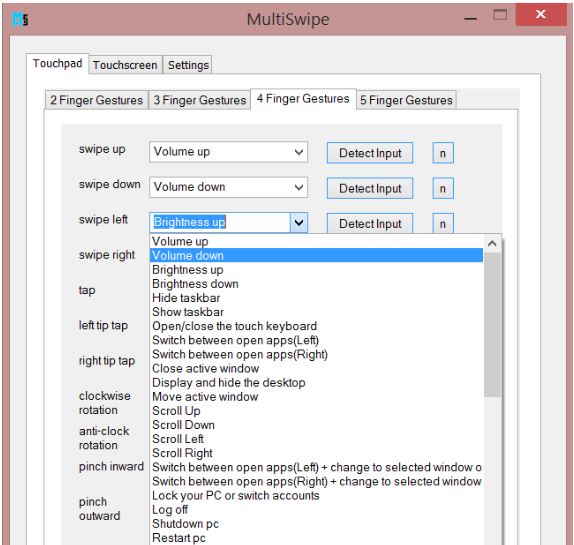Click the dropdown list scroll up arrow
Image resolution: width=574 pixels, height=545 pixels.
[492, 243]
